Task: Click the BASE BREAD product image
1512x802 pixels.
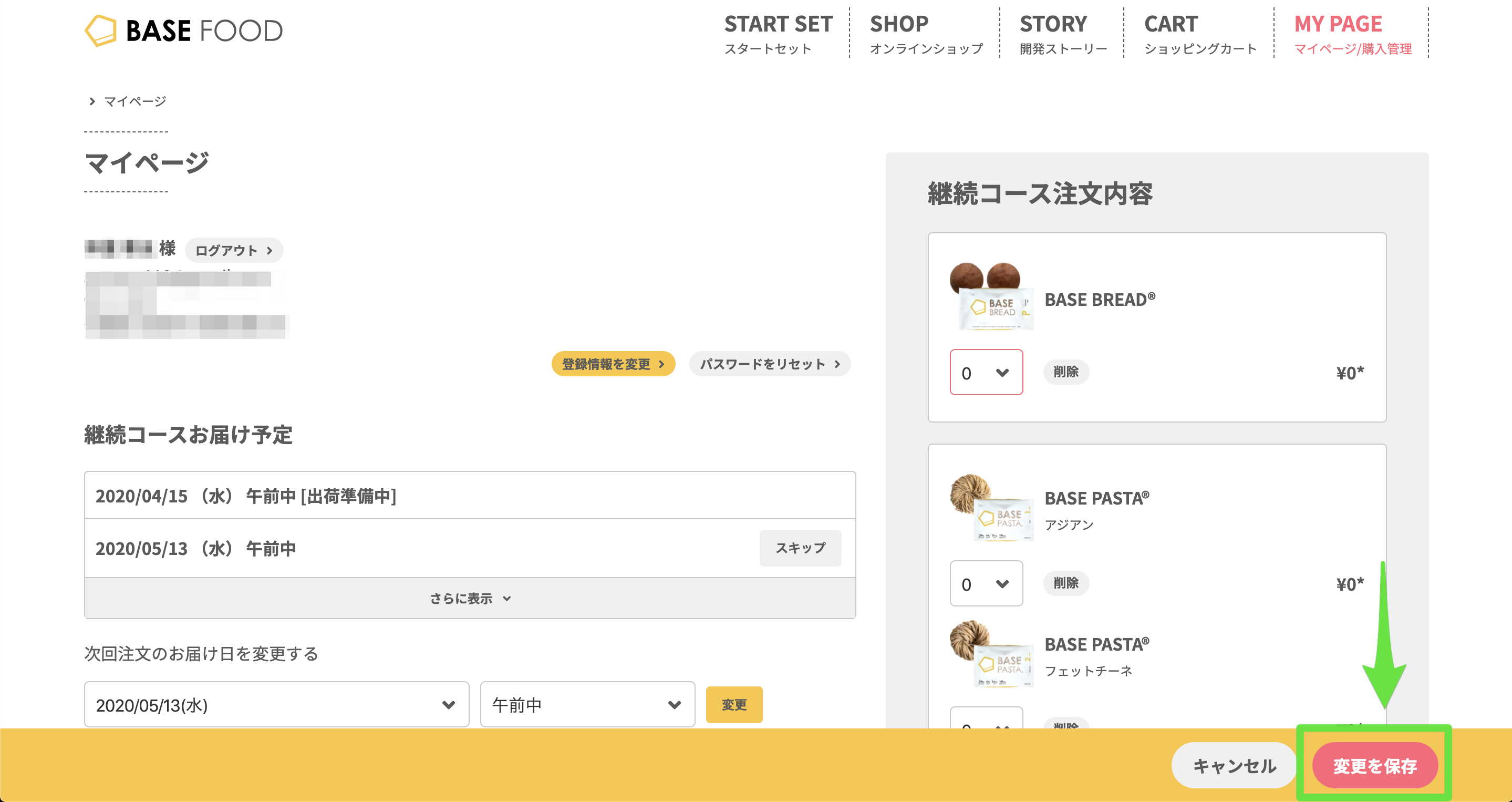Action: click(992, 296)
